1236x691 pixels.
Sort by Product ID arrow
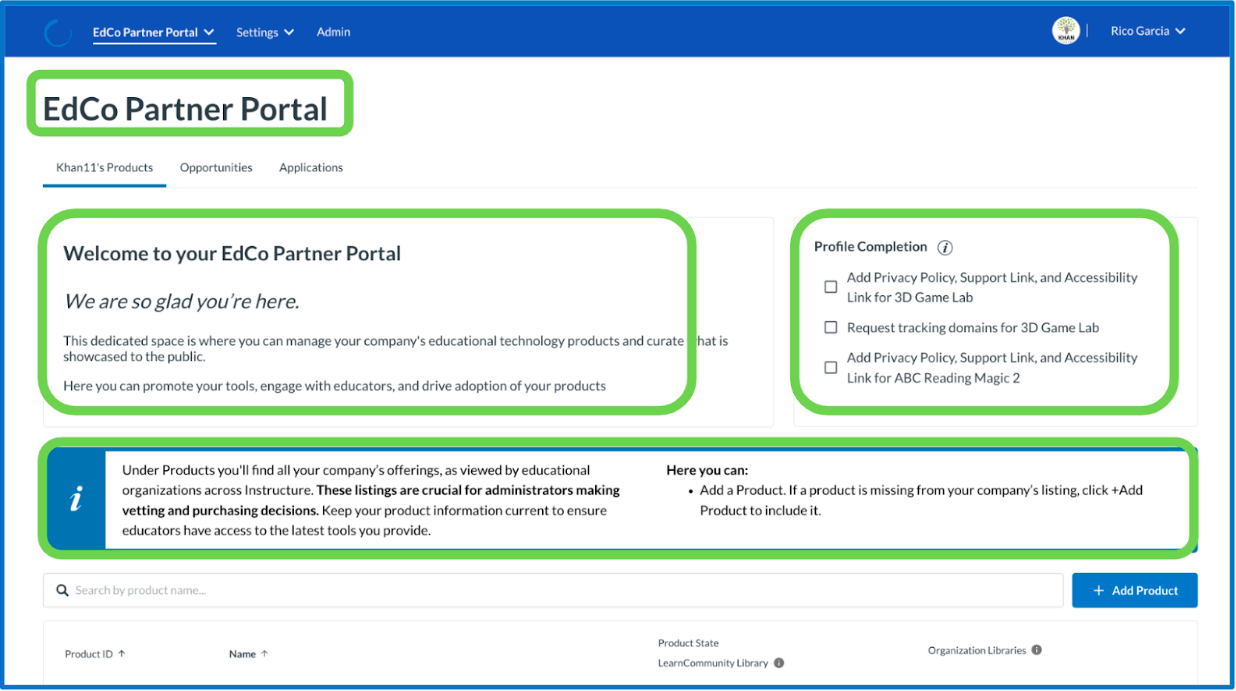(x=122, y=654)
